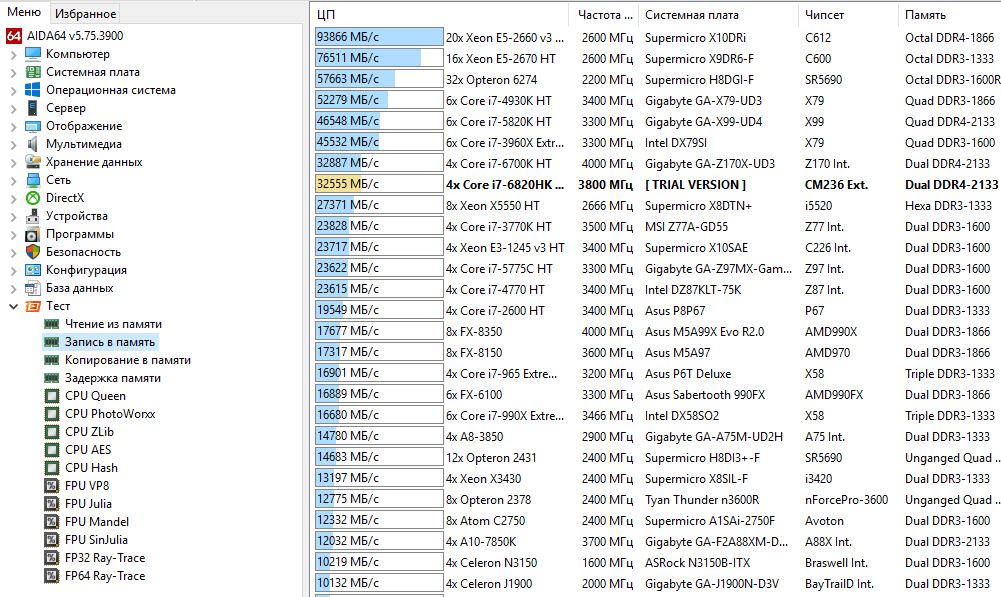Screen dimensions: 1001x597
Task: Open the CPU ZLib benchmark
Action: coord(89,432)
